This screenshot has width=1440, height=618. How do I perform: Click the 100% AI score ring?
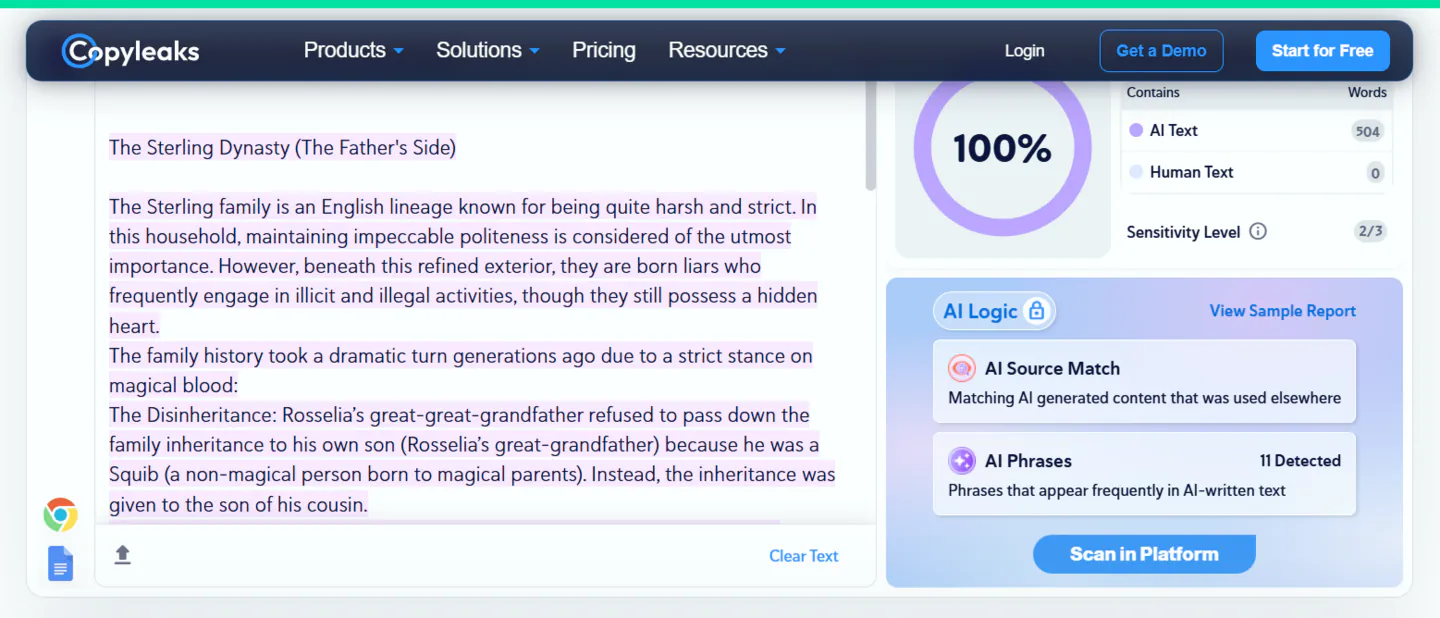[1002, 149]
